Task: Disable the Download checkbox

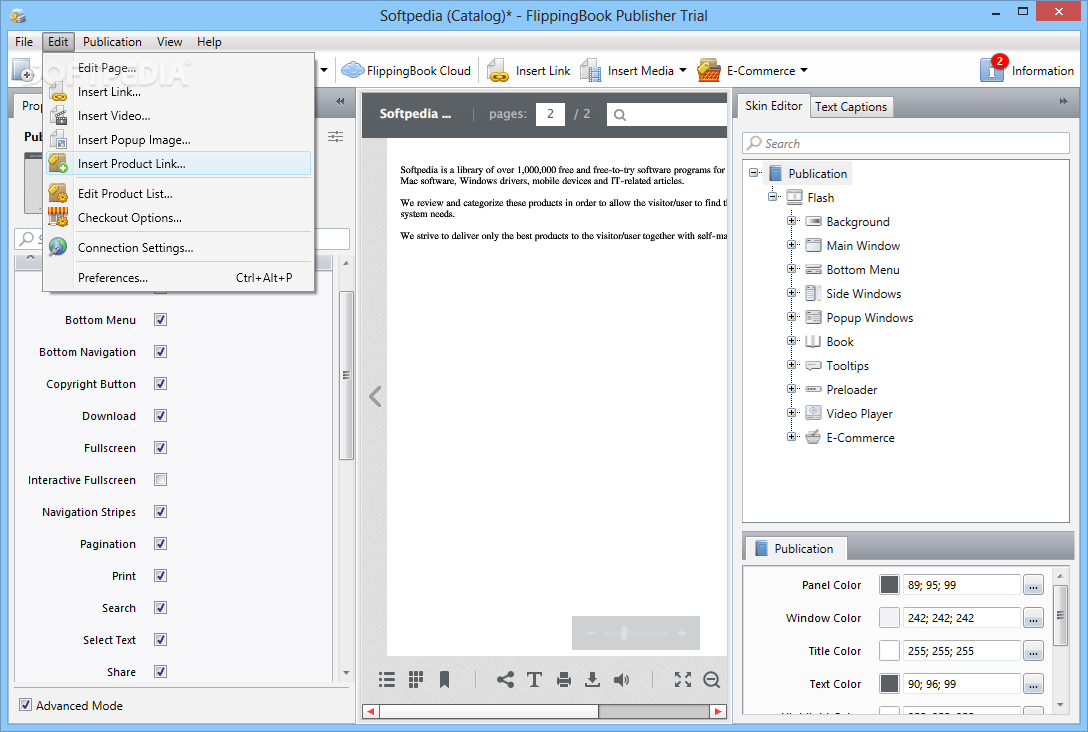Action: click(160, 416)
